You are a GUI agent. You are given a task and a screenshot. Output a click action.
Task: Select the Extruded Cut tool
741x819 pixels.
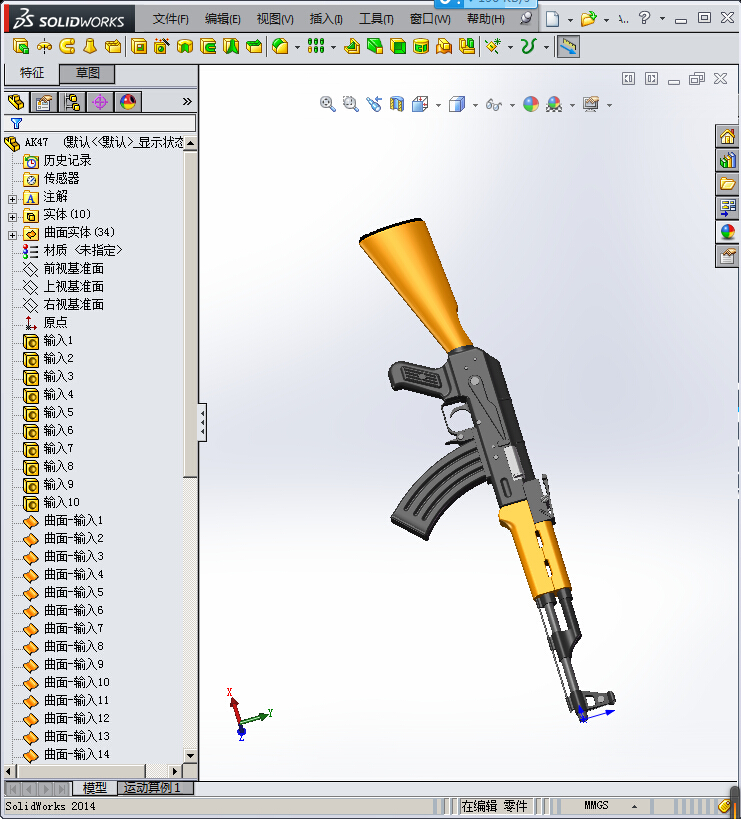[138, 46]
